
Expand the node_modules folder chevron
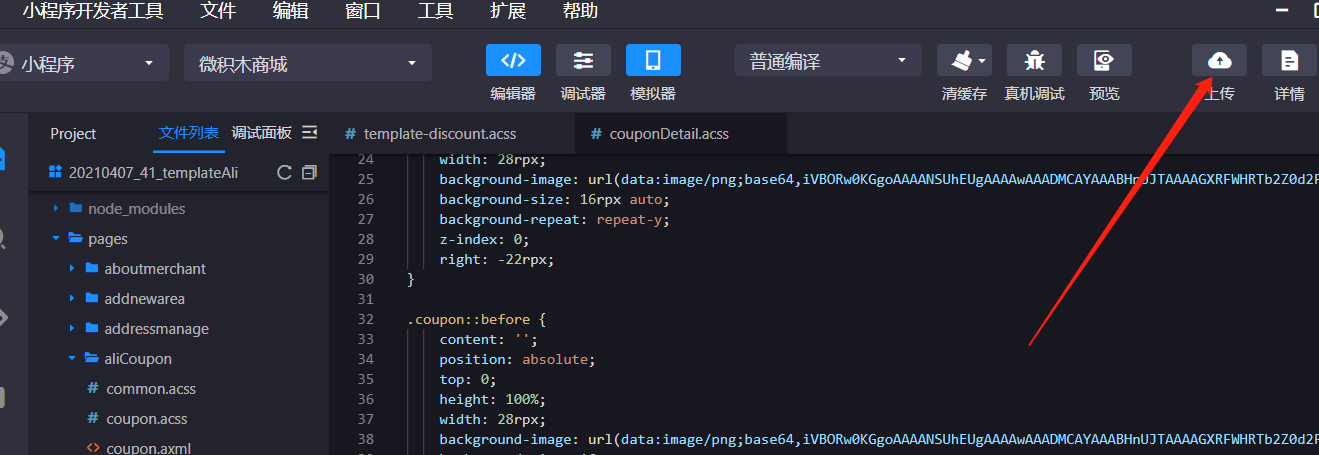pyautogui.click(x=55, y=209)
